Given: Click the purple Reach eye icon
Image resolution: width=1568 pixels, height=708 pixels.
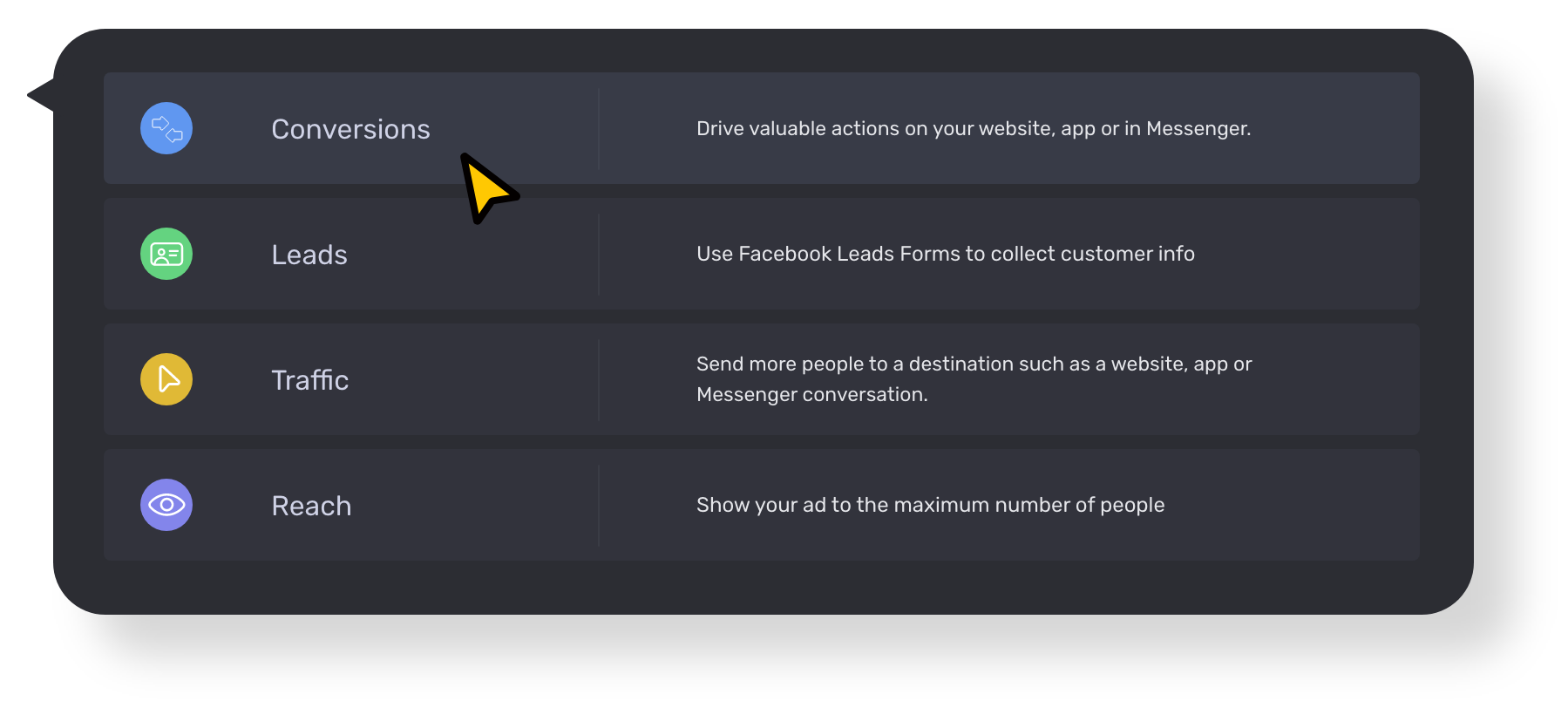Looking at the screenshot, I should pos(166,505).
